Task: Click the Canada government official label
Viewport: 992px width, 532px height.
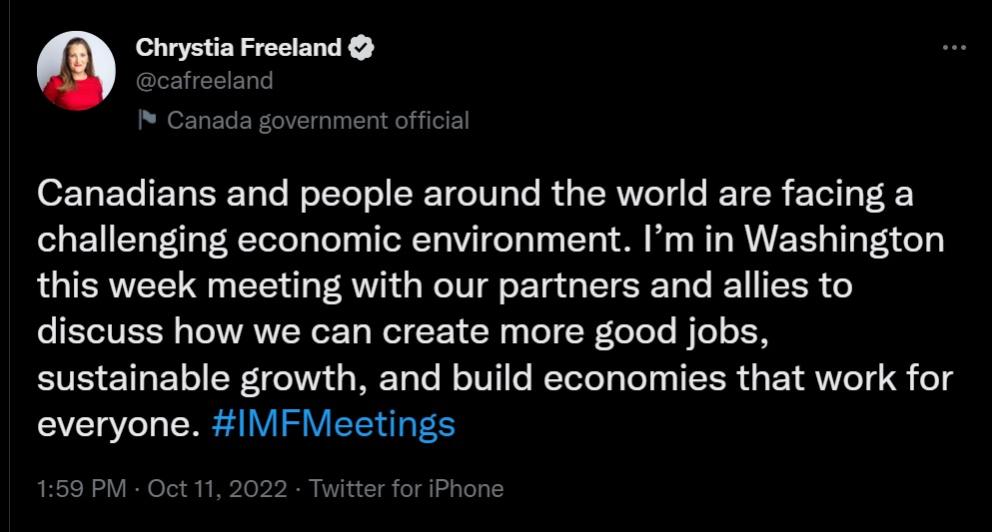Action: 317,121
